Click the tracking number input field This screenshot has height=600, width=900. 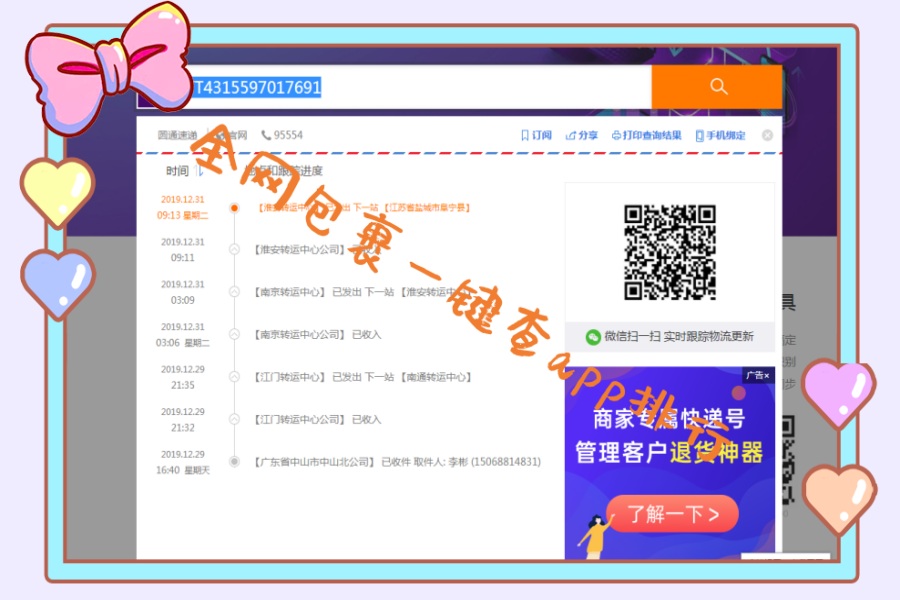400,87
